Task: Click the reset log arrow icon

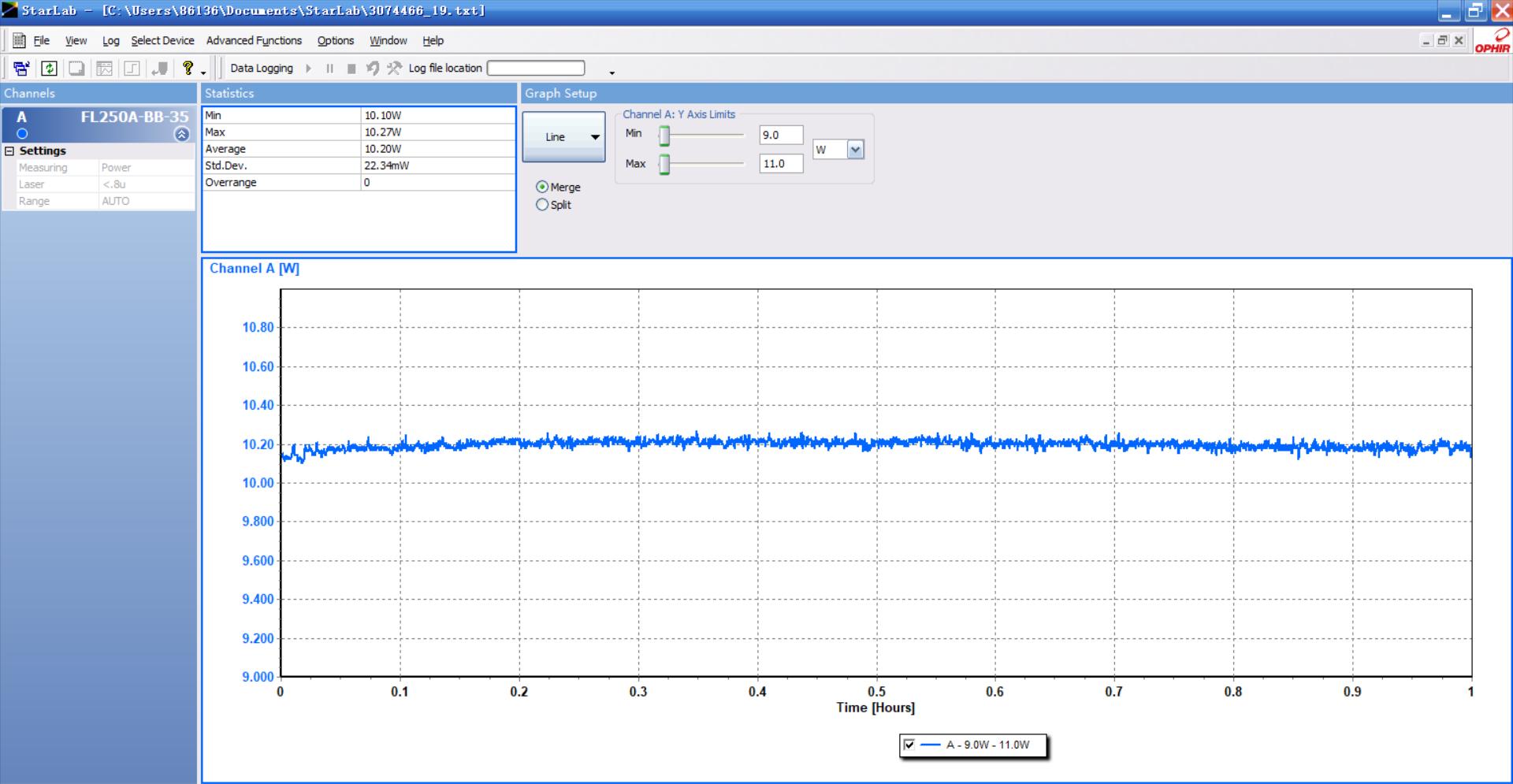Action: [x=373, y=69]
